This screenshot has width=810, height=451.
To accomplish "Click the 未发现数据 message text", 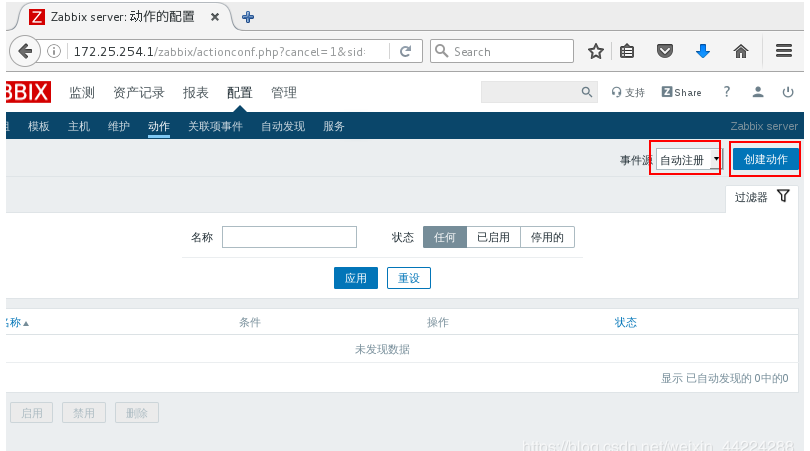I will [x=382, y=349].
